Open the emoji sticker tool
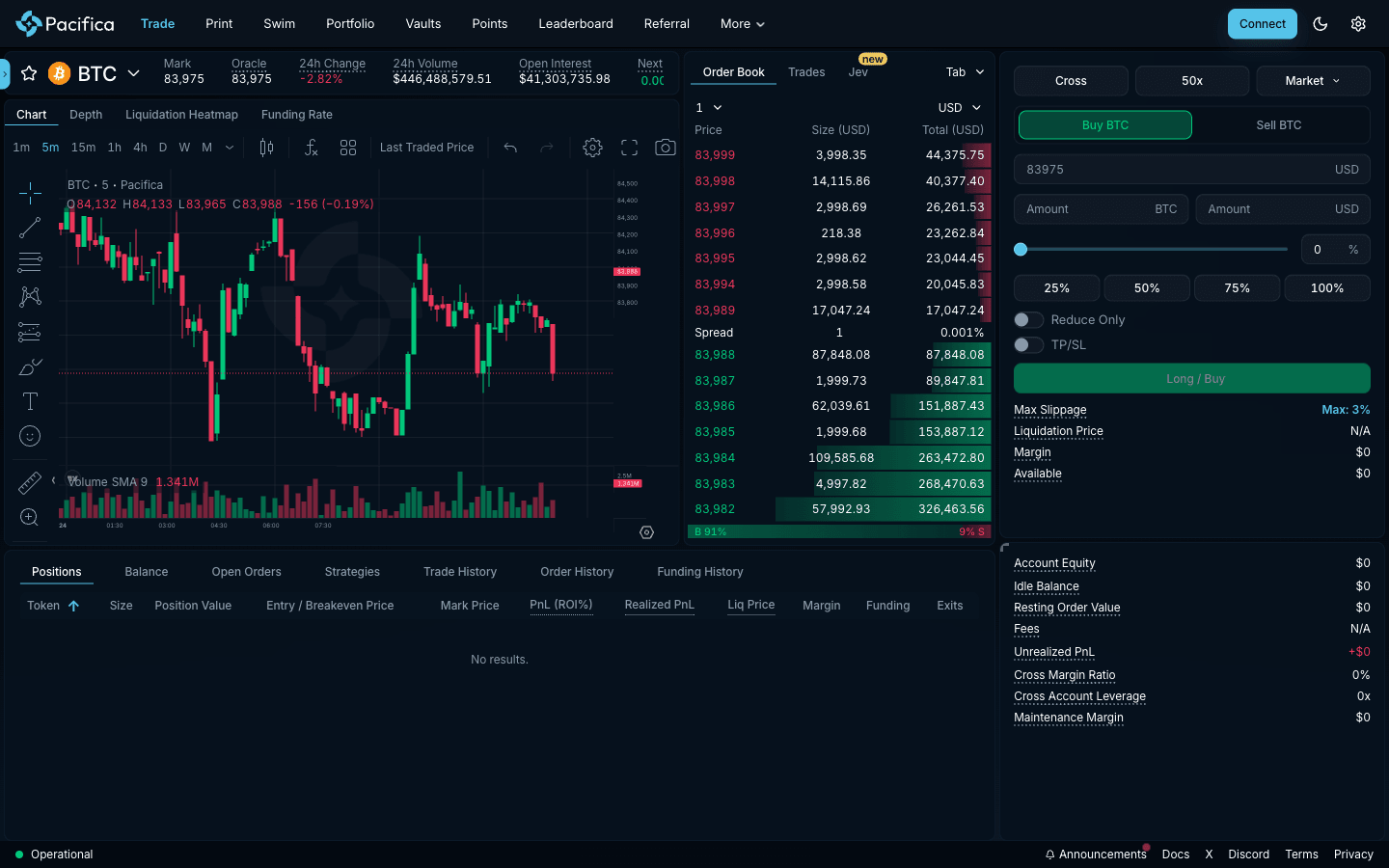1389x868 pixels. [30, 436]
